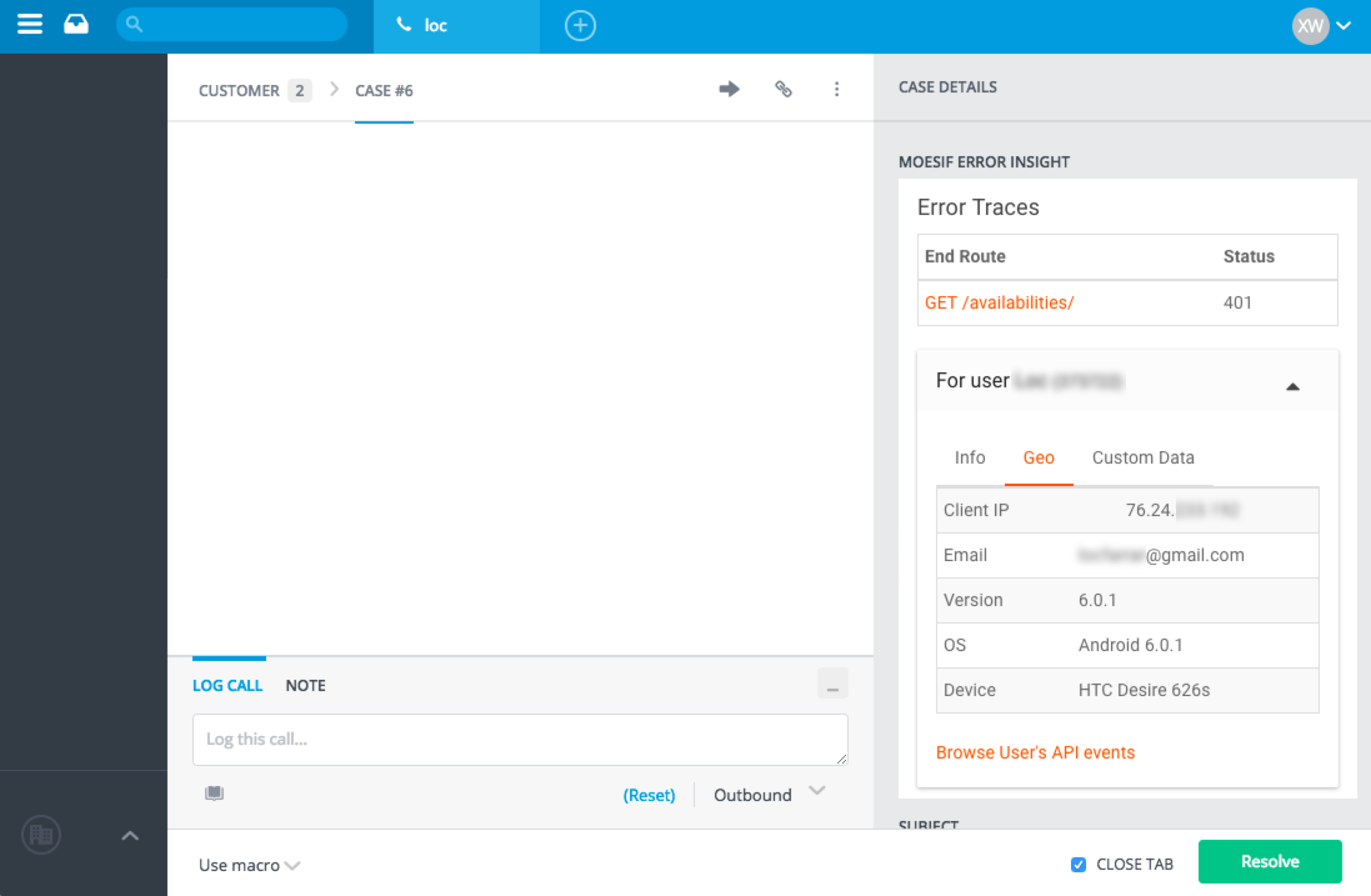Viewport: 1371px width, 896px height.
Task: Click the knowledge base book icon
Action: tap(214, 794)
